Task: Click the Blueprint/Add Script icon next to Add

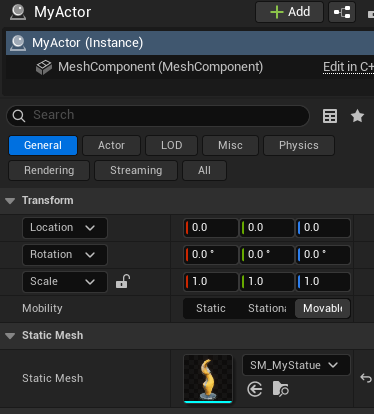Action: 342,12
